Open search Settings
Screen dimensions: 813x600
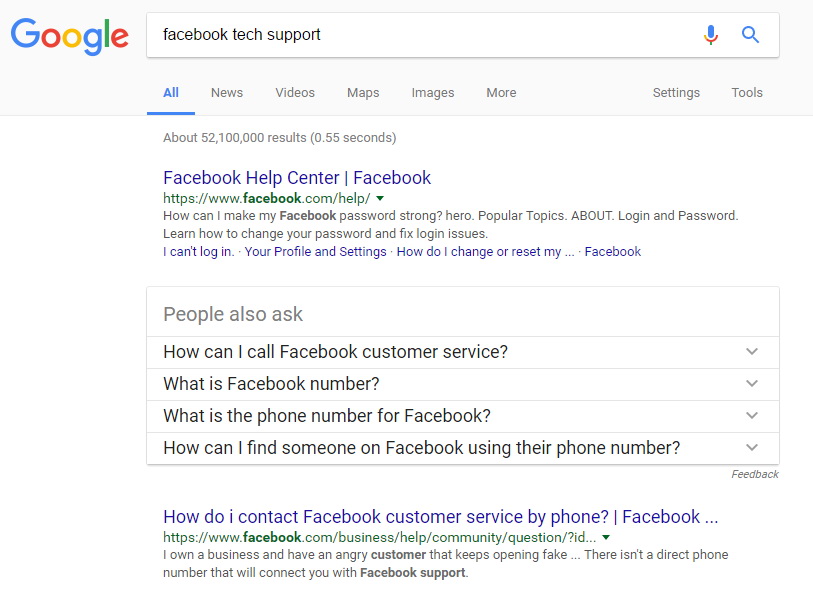(676, 93)
